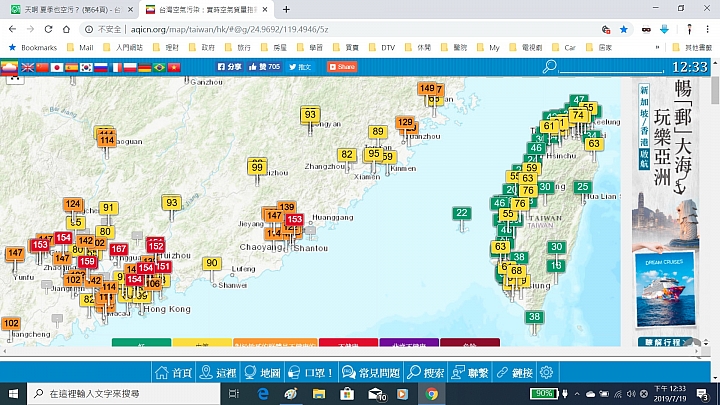This screenshot has width=720, height=405.
Task: Click the Facebook 分享 share button
Action: (229, 67)
